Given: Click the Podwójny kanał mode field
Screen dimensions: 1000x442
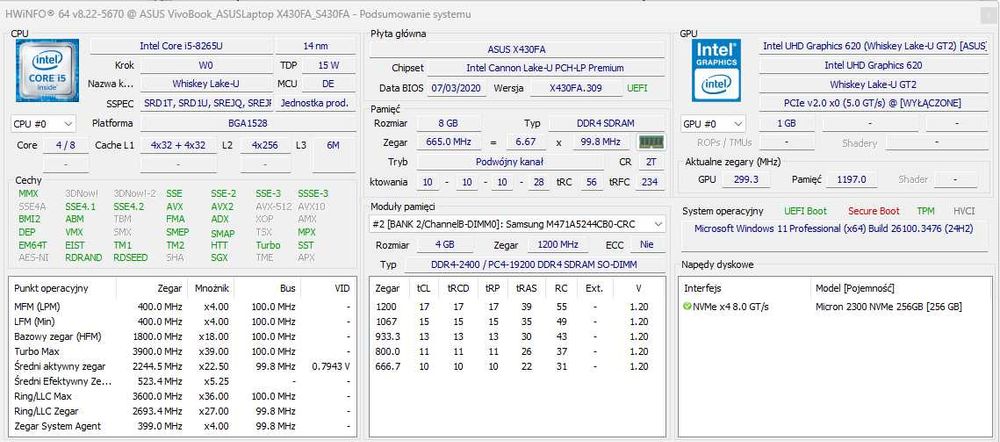Looking at the screenshot, I should pos(509,162).
